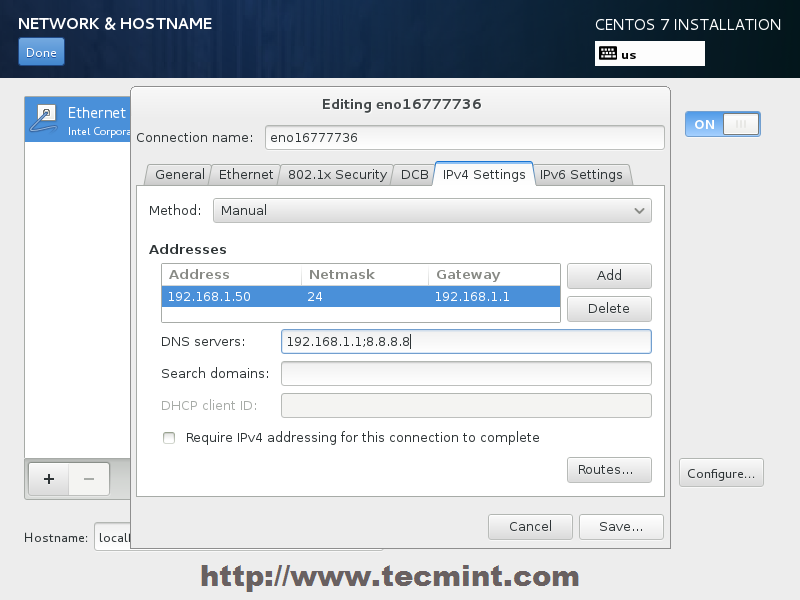This screenshot has width=800, height=600.
Task: Add a device with the plus button
Action: [49, 479]
